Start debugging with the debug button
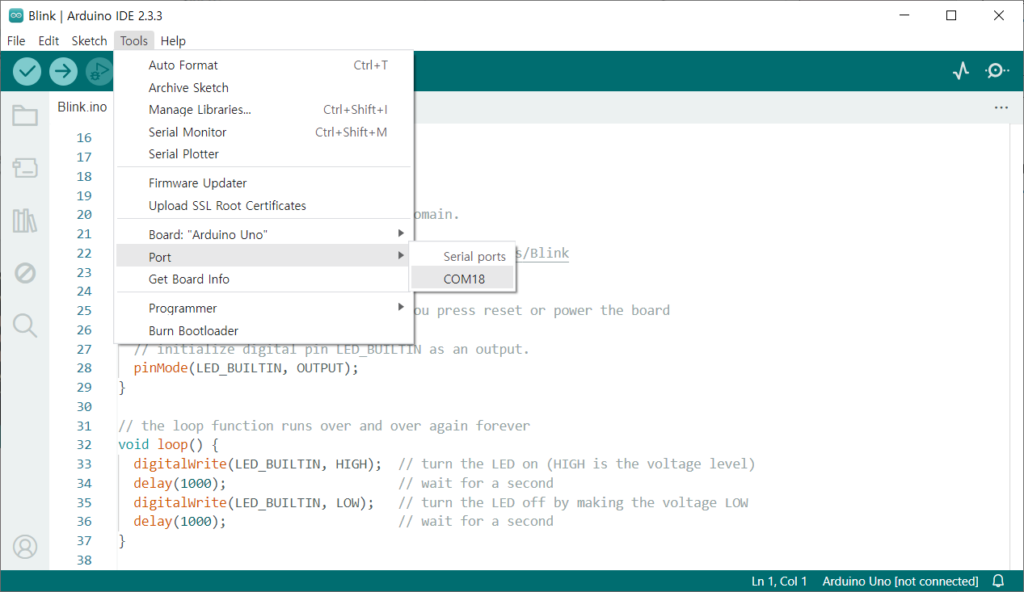The image size is (1024, 592). coord(99,71)
